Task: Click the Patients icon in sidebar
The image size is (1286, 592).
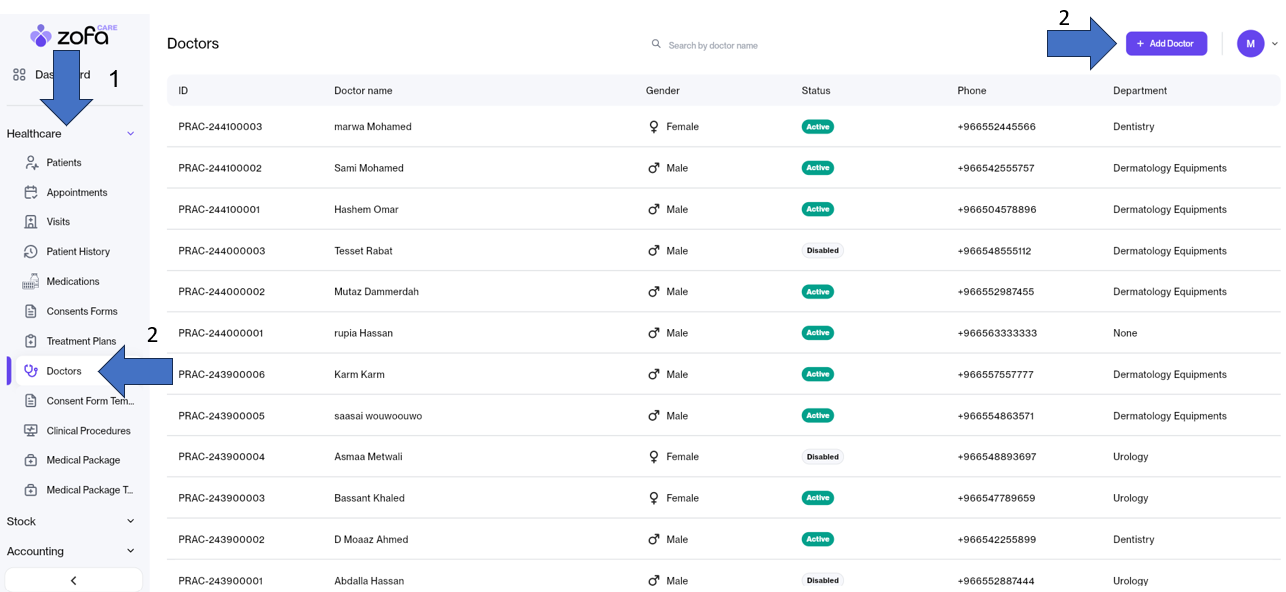Action: click(x=31, y=163)
